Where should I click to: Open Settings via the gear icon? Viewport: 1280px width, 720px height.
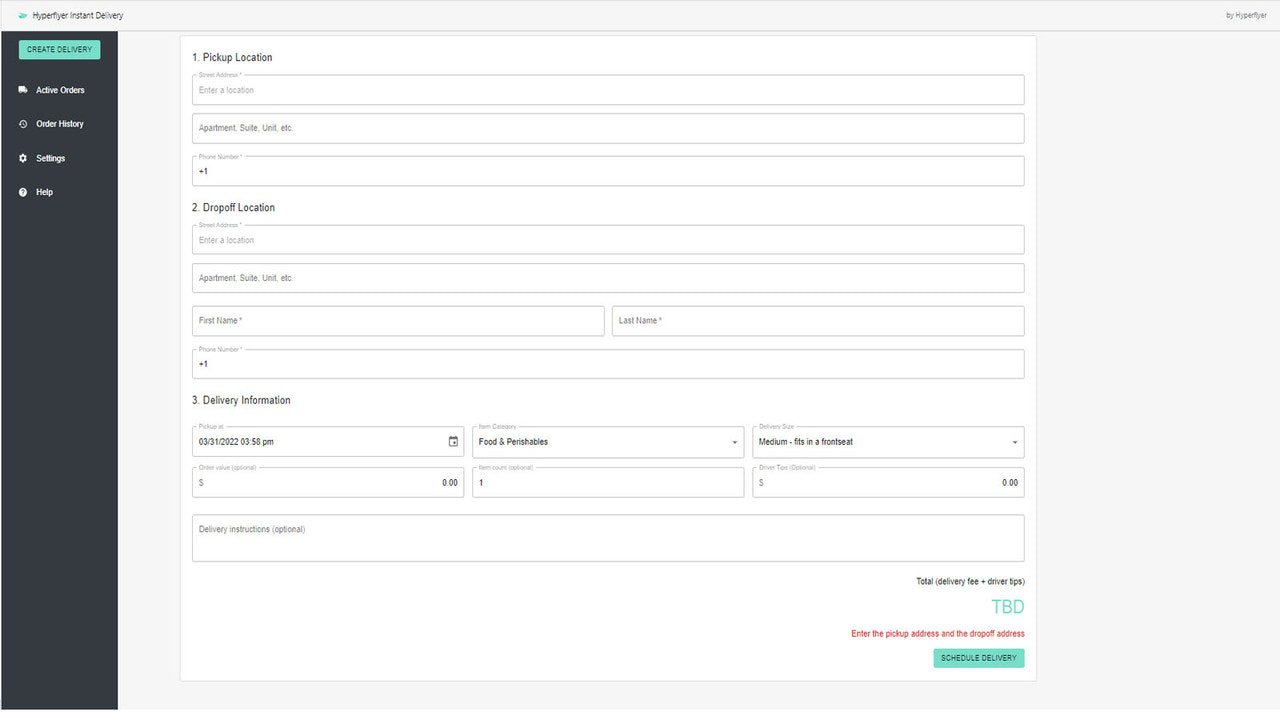22,157
